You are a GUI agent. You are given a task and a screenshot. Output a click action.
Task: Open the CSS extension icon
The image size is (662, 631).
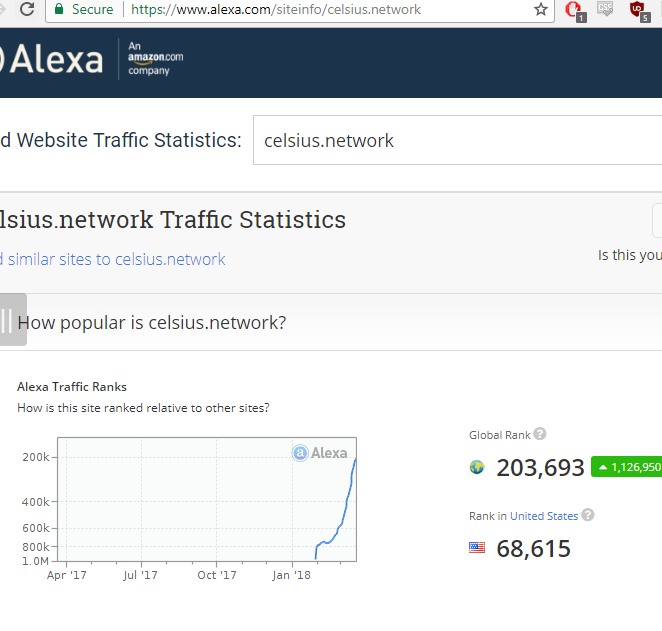(x=605, y=9)
